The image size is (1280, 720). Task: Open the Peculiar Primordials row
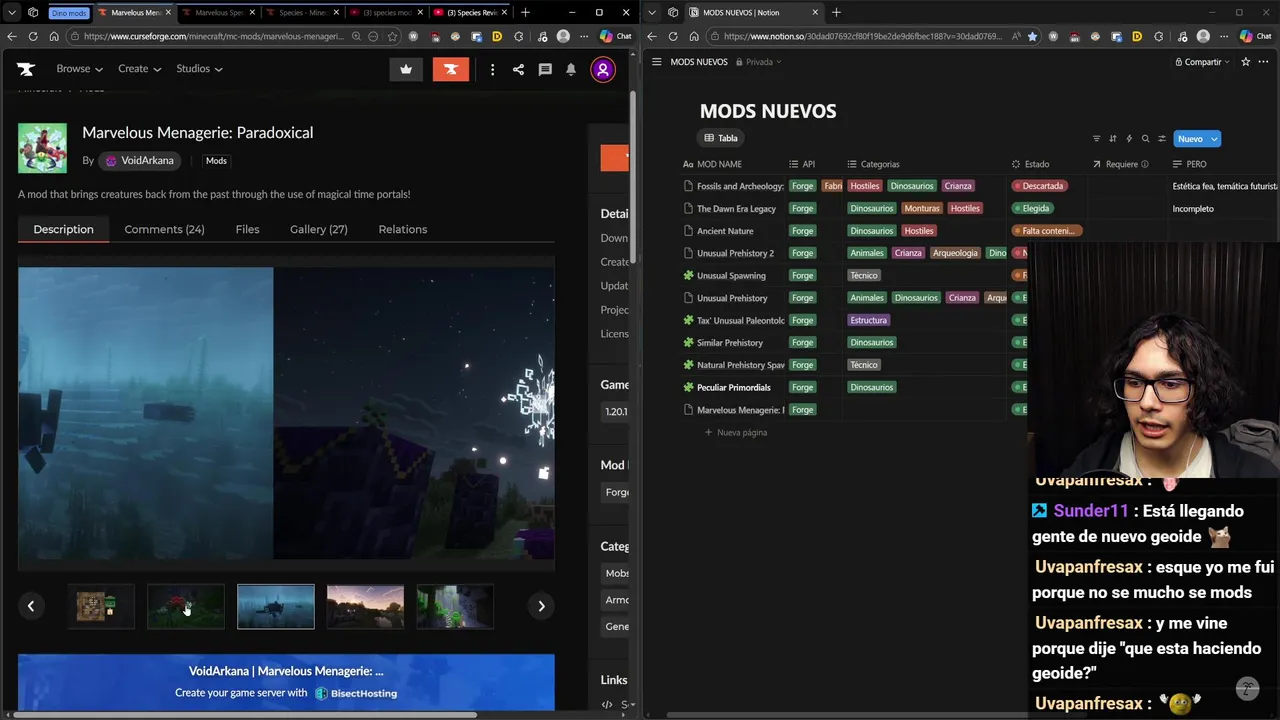click(x=733, y=387)
